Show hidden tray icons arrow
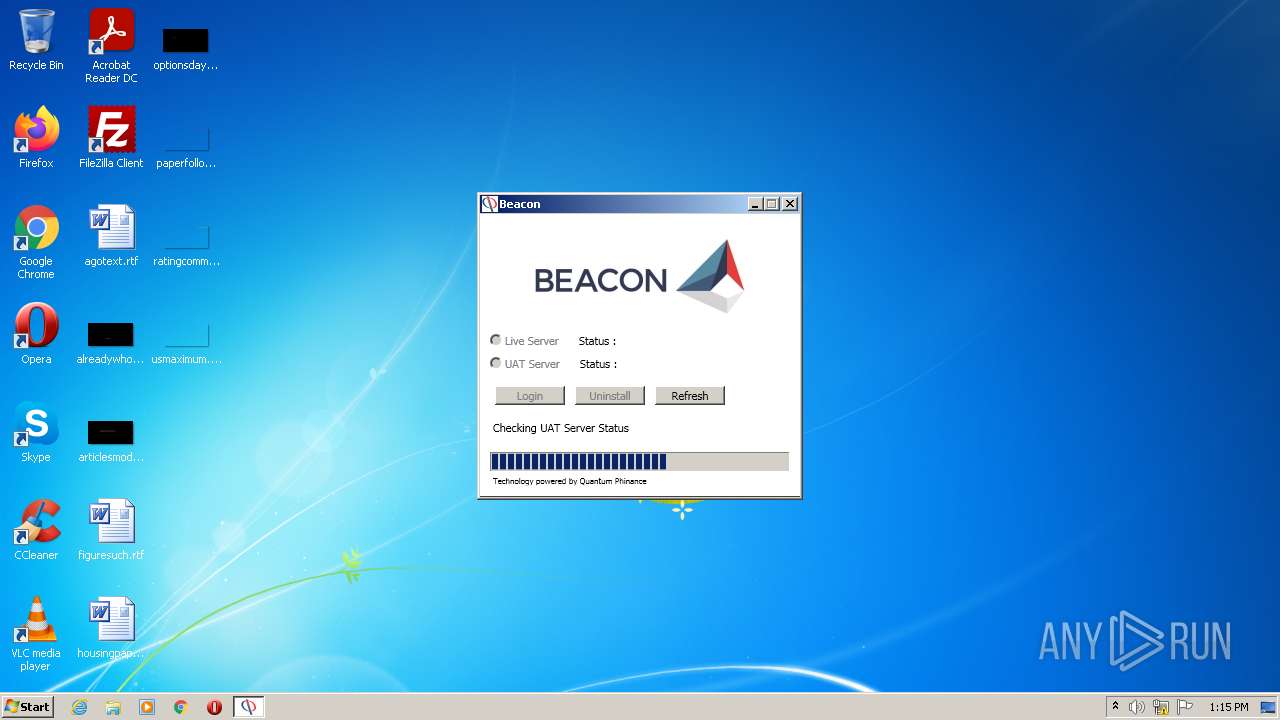This screenshot has height=720, width=1280. coord(1115,706)
